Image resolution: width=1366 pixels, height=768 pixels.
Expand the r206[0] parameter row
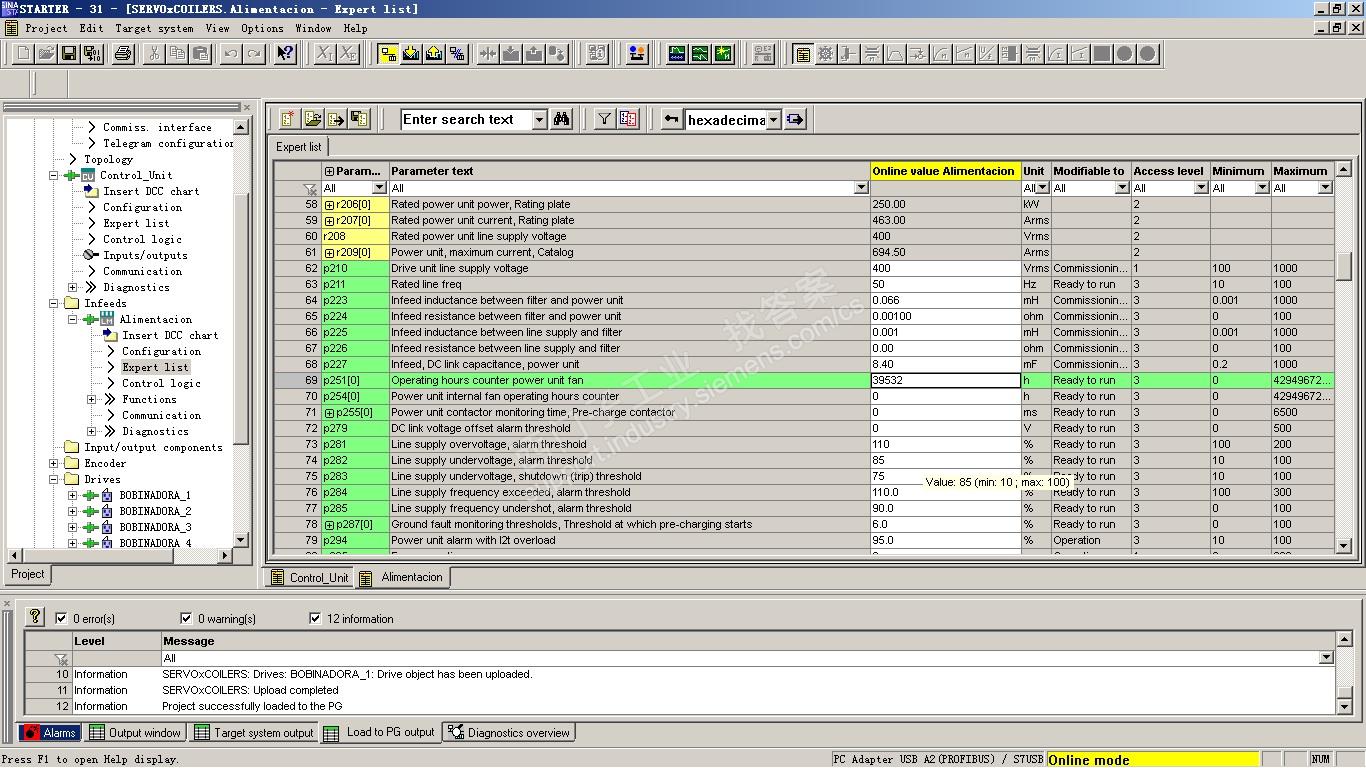click(x=329, y=204)
